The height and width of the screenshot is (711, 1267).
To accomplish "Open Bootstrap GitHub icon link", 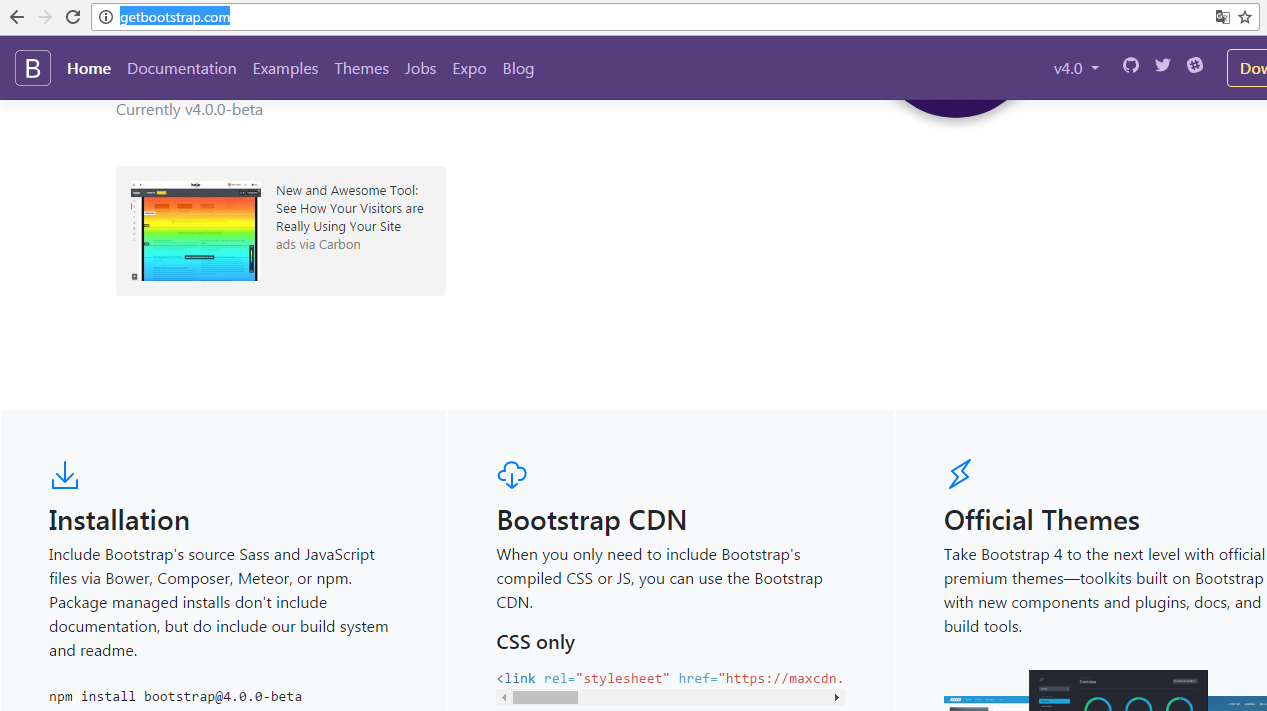I will [1131, 65].
